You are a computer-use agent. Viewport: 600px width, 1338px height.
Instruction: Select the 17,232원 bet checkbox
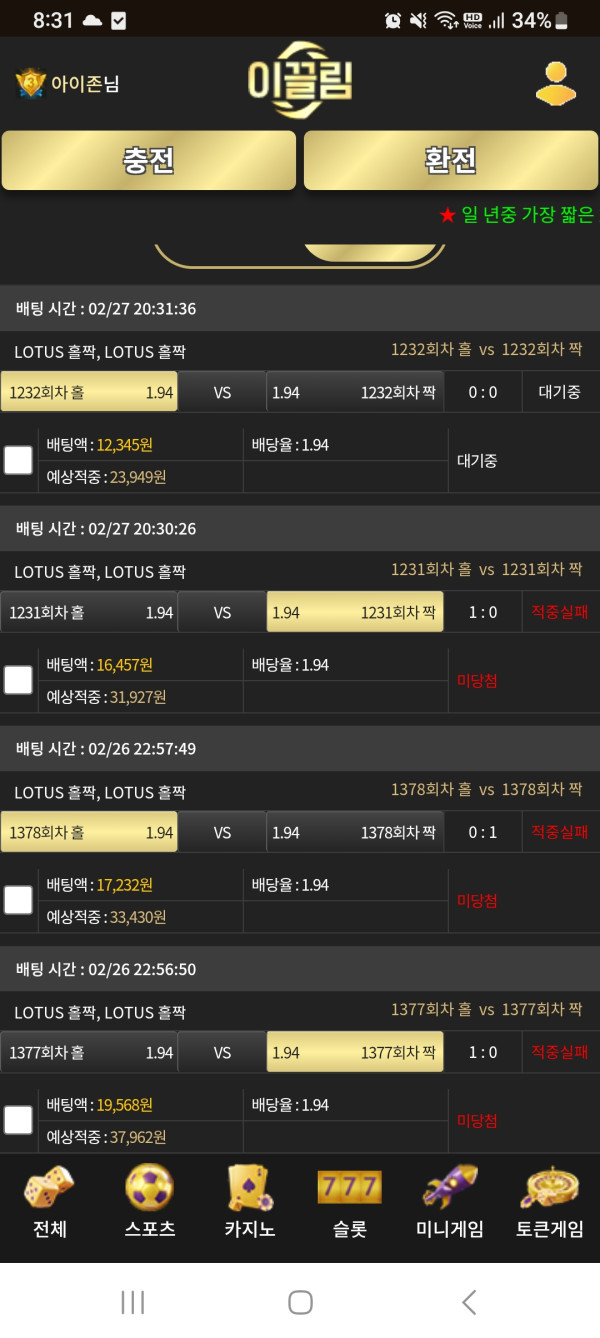(18, 900)
